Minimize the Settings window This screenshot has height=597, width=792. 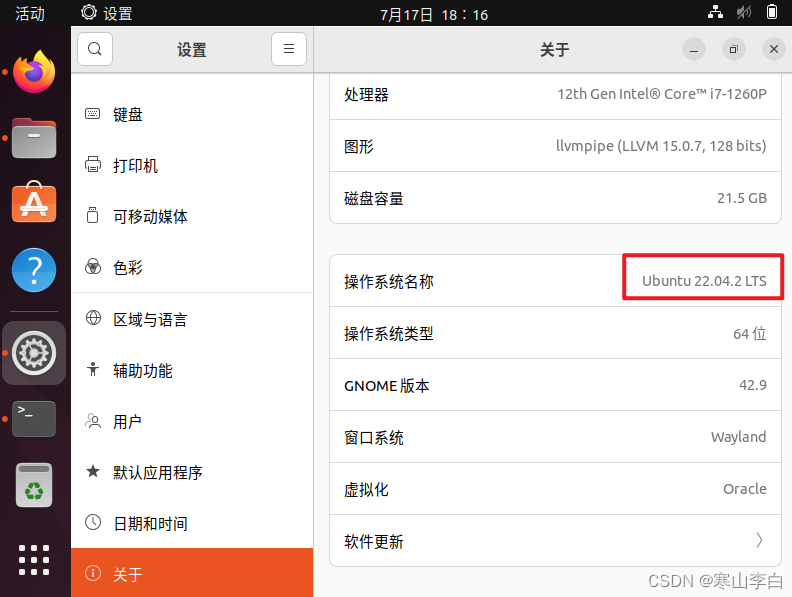point(694,49)
